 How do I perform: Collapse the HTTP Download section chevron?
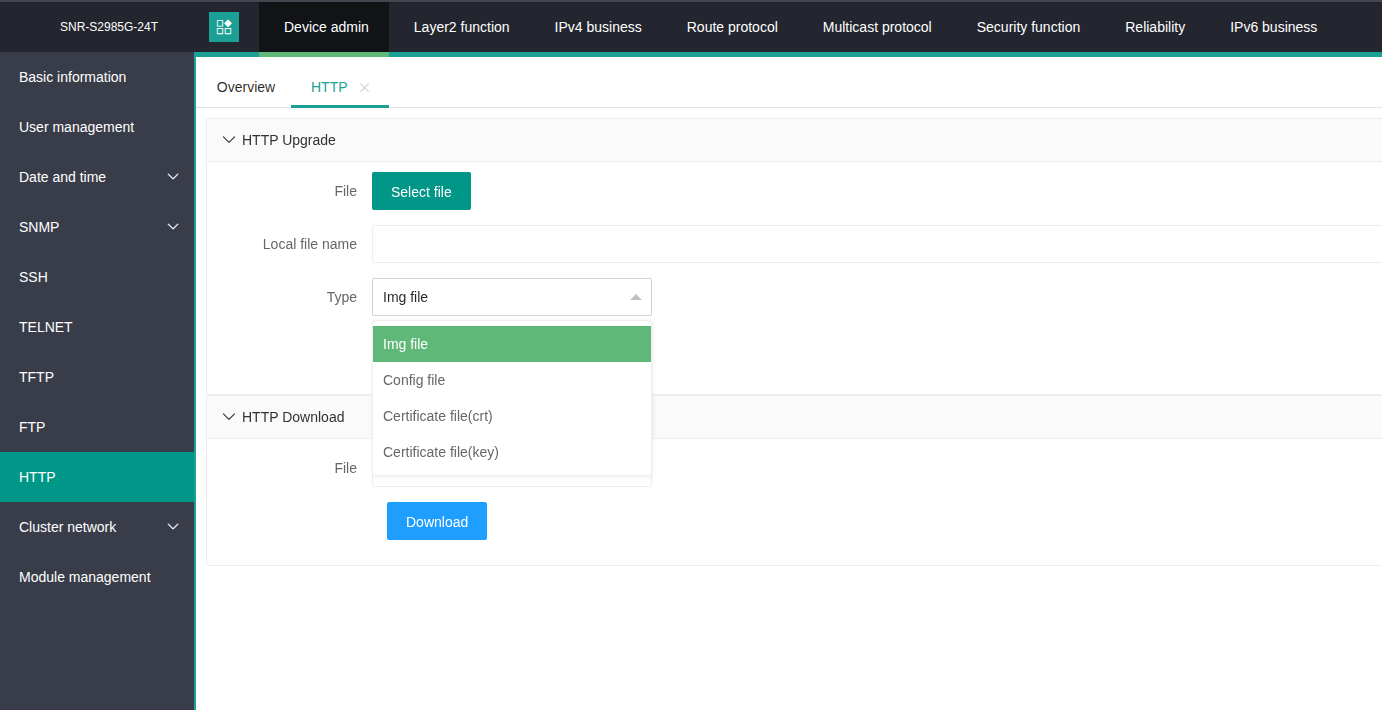point(229,417)
